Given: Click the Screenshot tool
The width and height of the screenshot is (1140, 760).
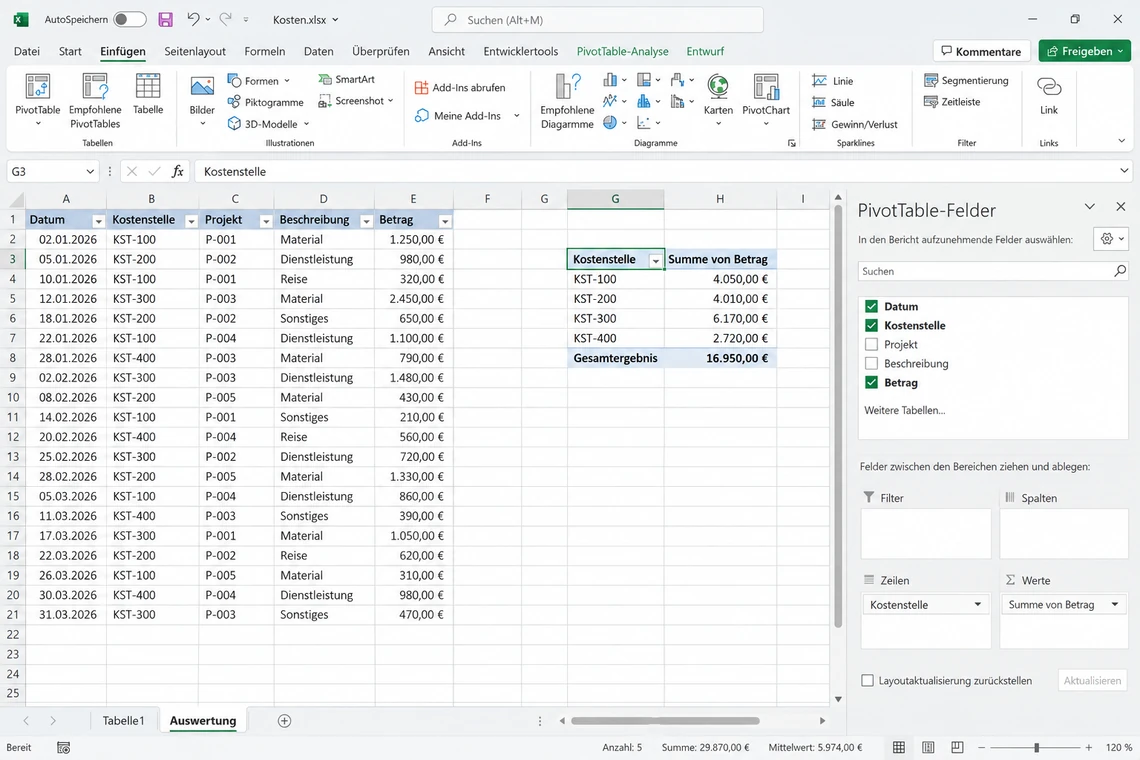Looking at the screenshot, I should click(x=356, y=101).
